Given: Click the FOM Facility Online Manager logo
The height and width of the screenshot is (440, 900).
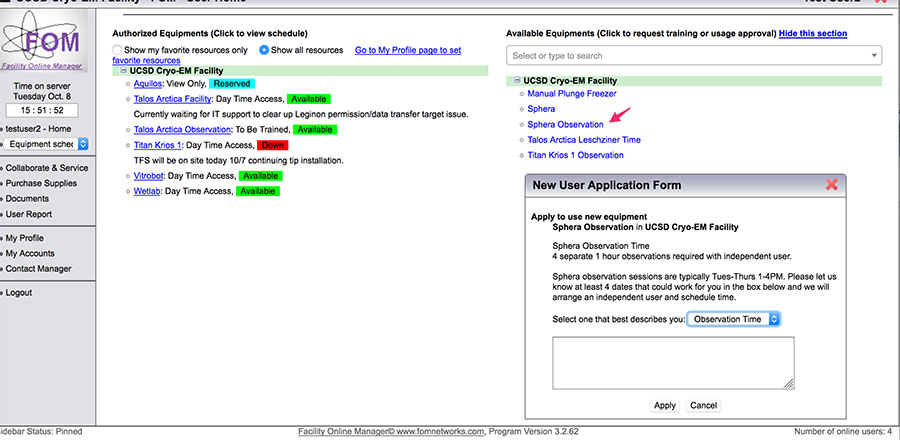Looking at the screenshot, I should 42,41.
